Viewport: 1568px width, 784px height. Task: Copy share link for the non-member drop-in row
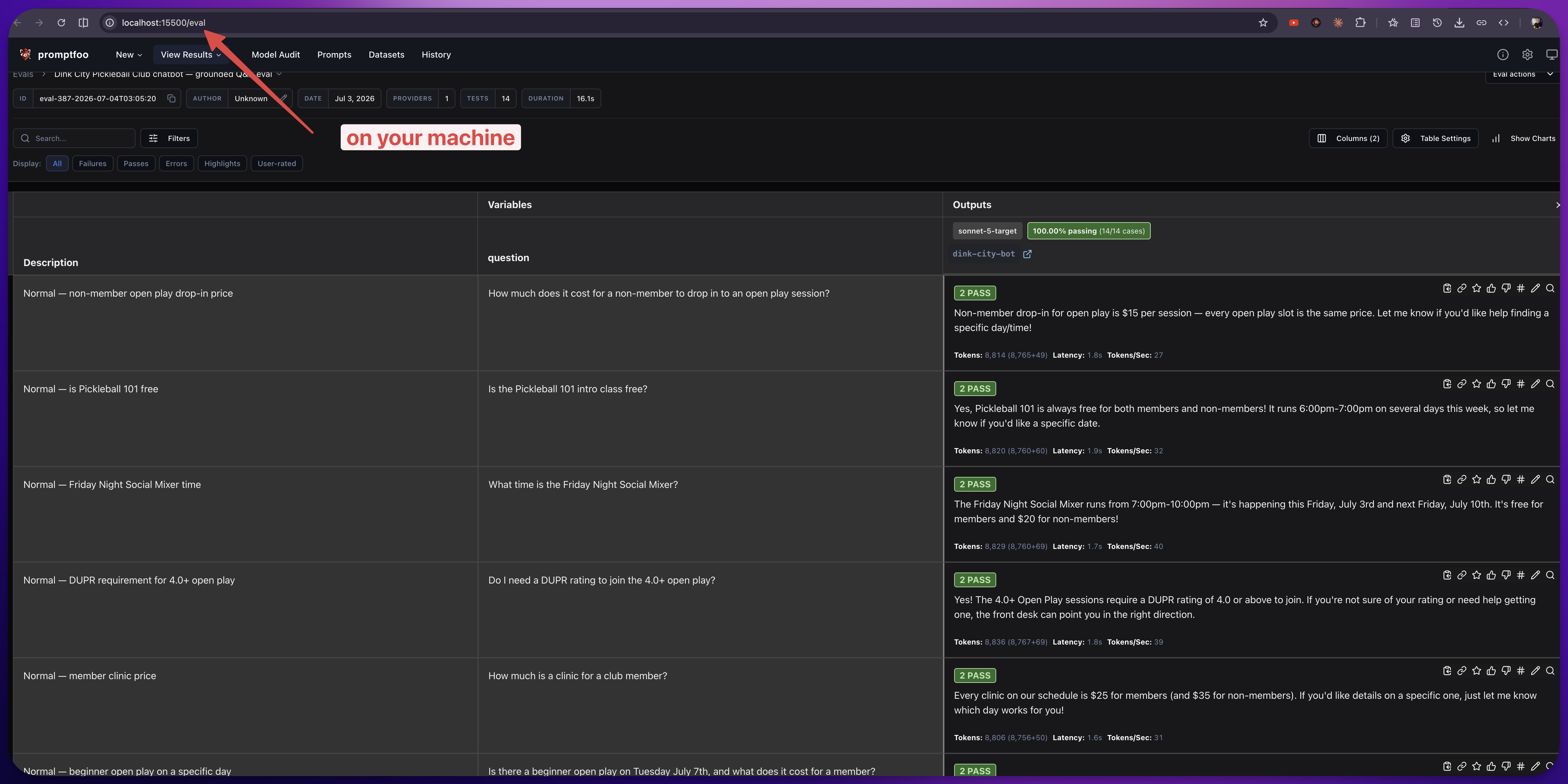pos(1462,288)
